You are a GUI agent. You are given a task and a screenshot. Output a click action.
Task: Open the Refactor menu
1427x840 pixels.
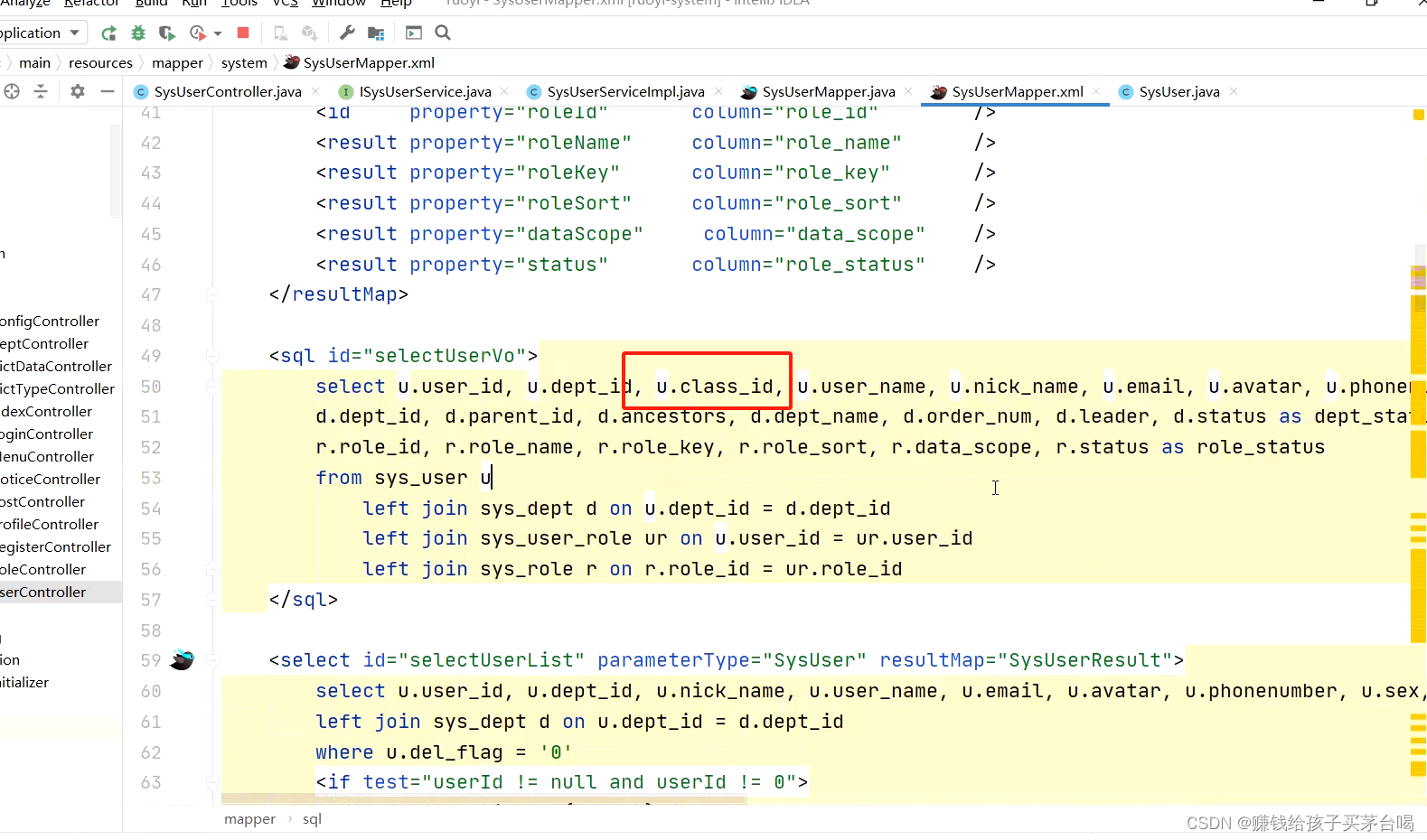(x=91, y=4)
